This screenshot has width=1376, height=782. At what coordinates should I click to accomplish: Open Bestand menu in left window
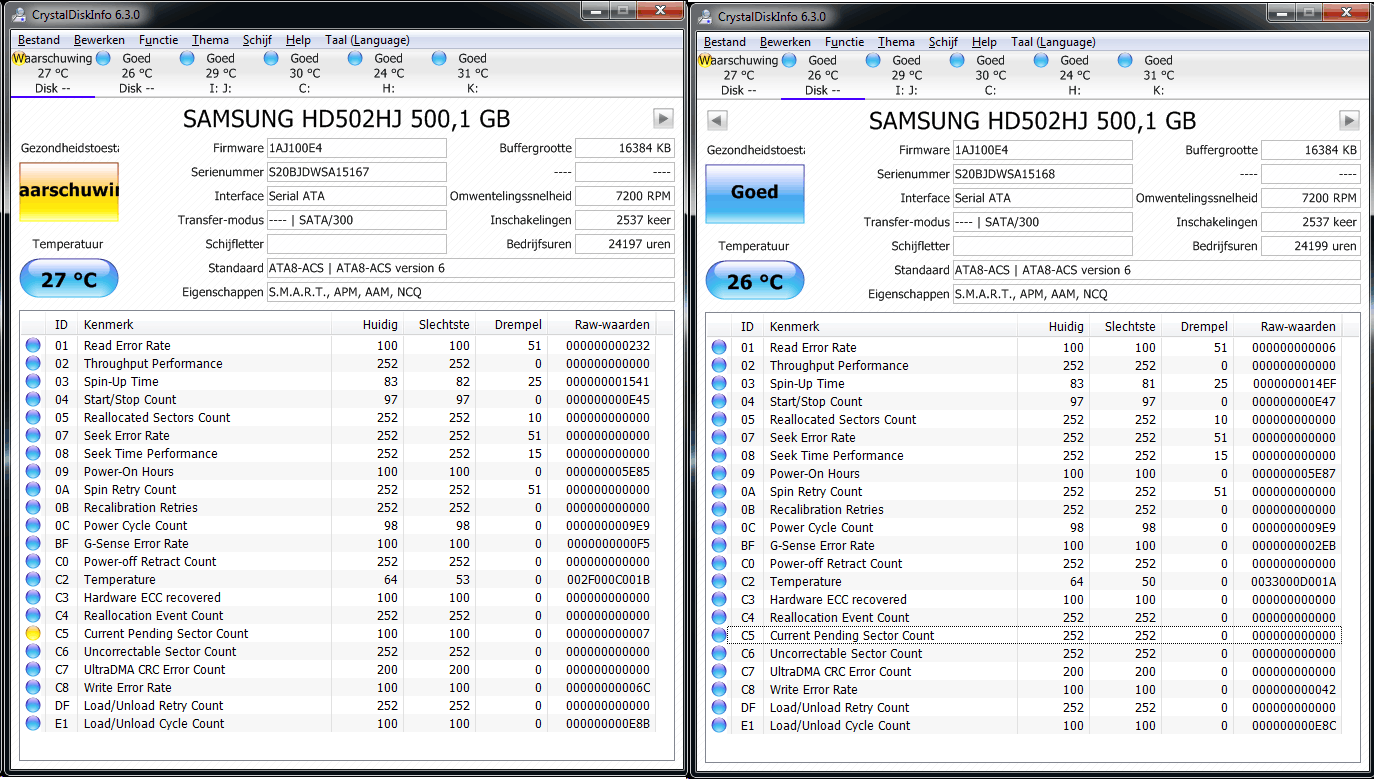tap(39, 40)
